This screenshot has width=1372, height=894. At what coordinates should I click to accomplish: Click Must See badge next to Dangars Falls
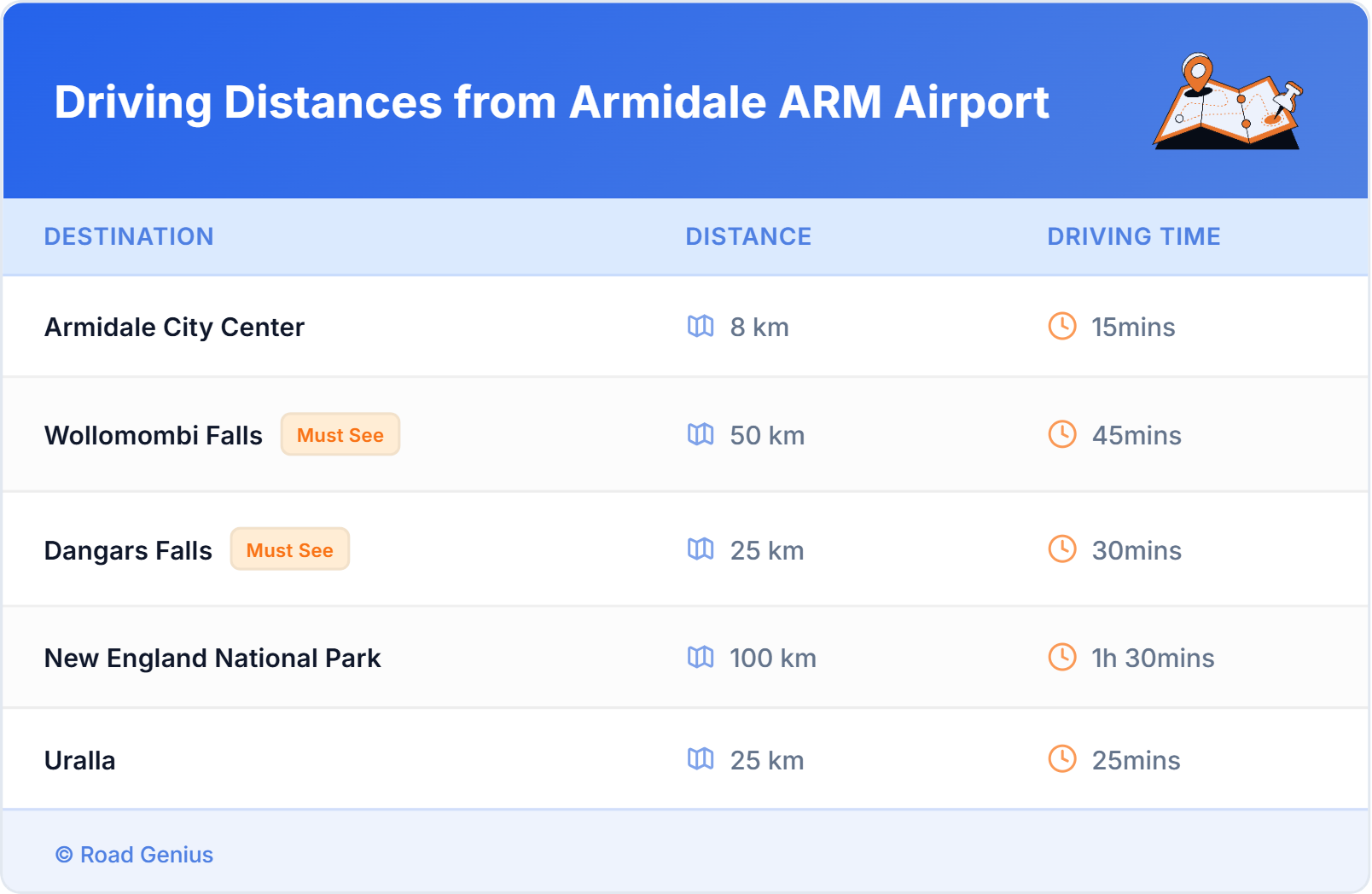click(x=290, y=549)
